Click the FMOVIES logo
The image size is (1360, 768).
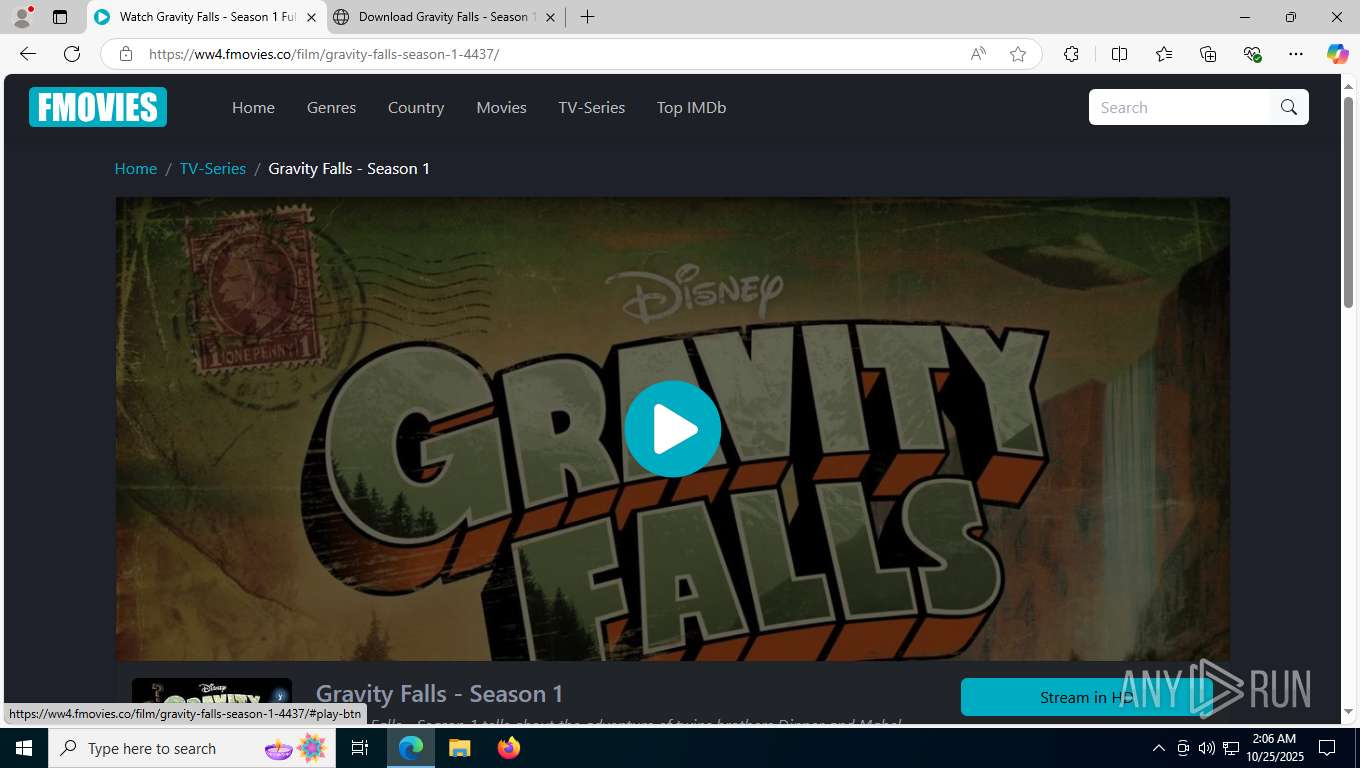pyautogui.click(x=98, y=107)
